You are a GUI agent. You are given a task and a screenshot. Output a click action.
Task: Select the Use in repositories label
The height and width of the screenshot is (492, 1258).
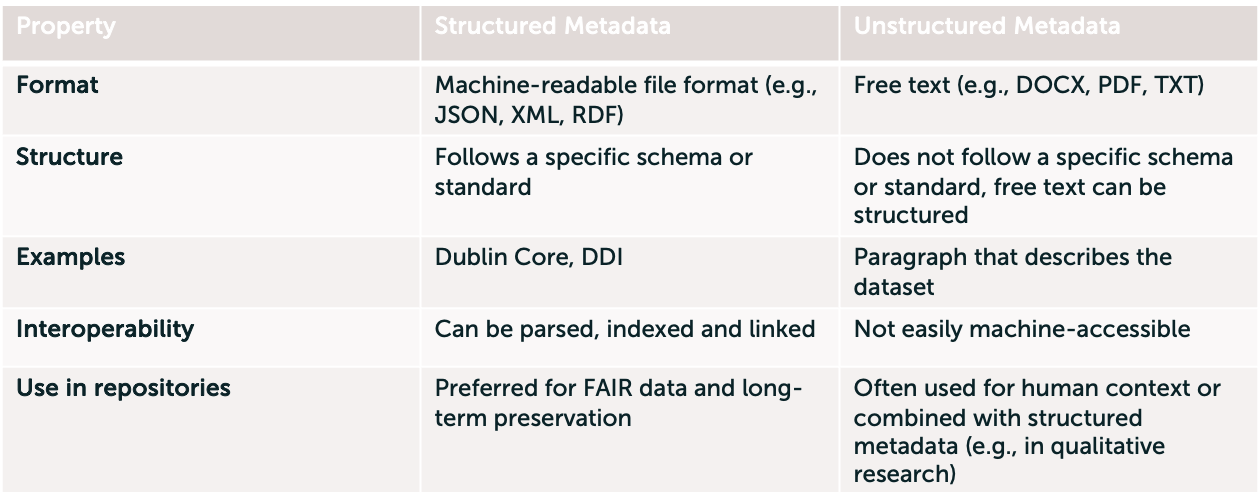[x=123, y=388]
